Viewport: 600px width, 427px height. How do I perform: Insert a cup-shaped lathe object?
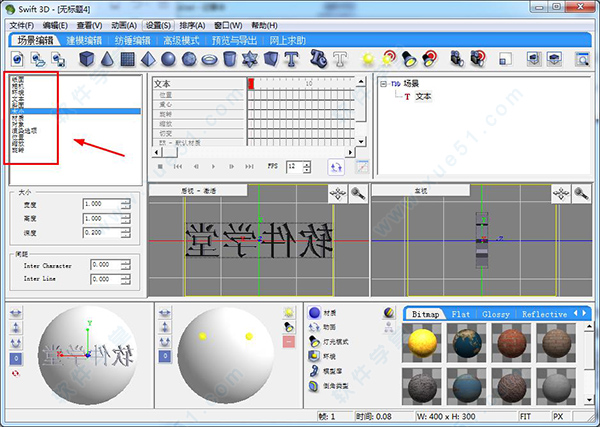point(230,59)
